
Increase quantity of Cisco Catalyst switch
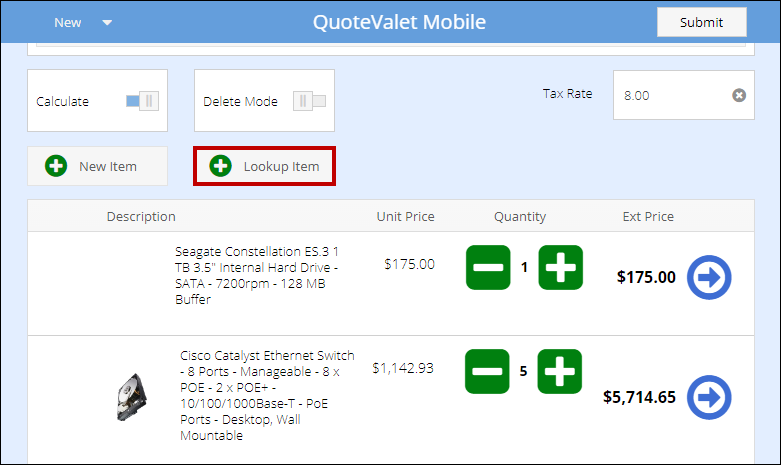click(x=560, y=371)
